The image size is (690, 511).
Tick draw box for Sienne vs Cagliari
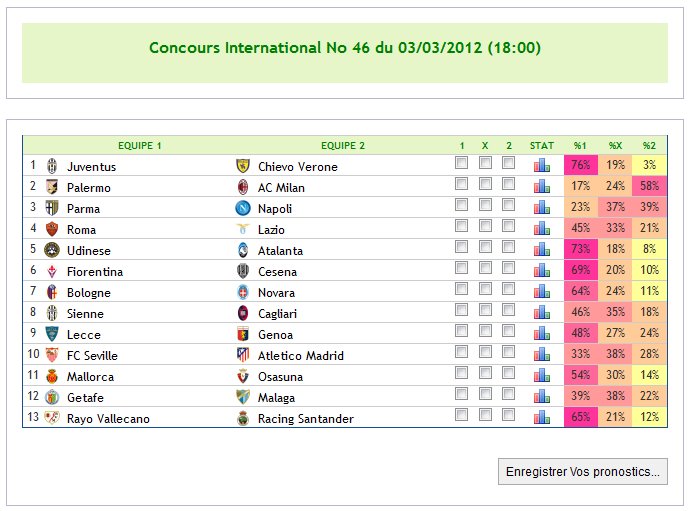click(485, 310)
